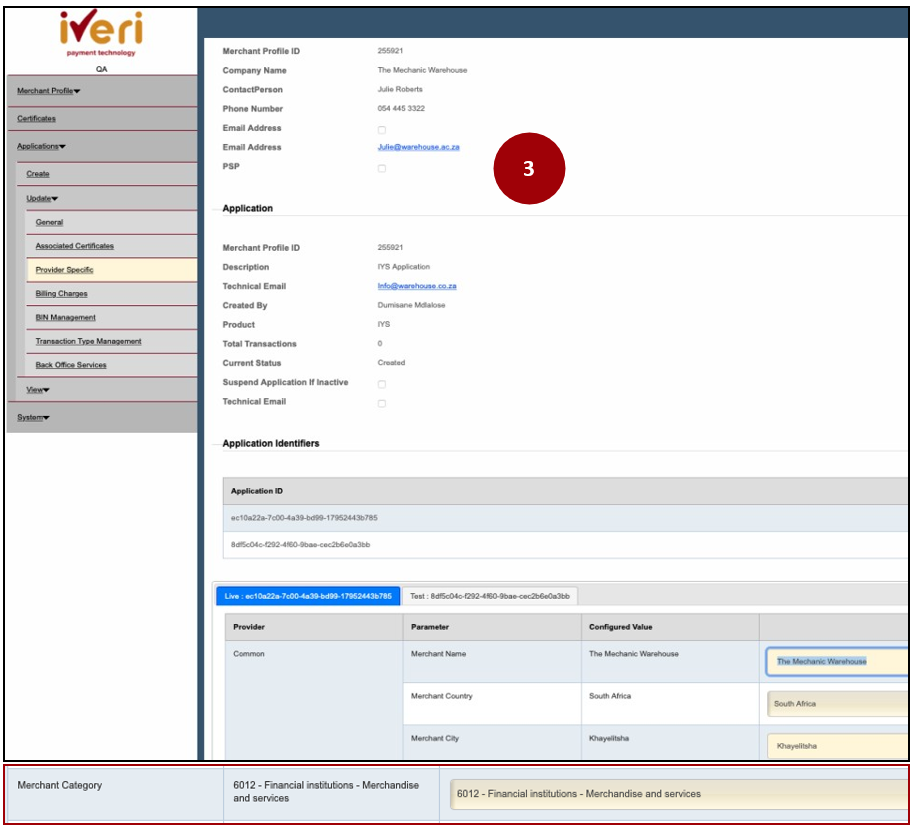This screenshot has width=917, height=836.
Task: Expand the System menu
Action: pos(33,417)
